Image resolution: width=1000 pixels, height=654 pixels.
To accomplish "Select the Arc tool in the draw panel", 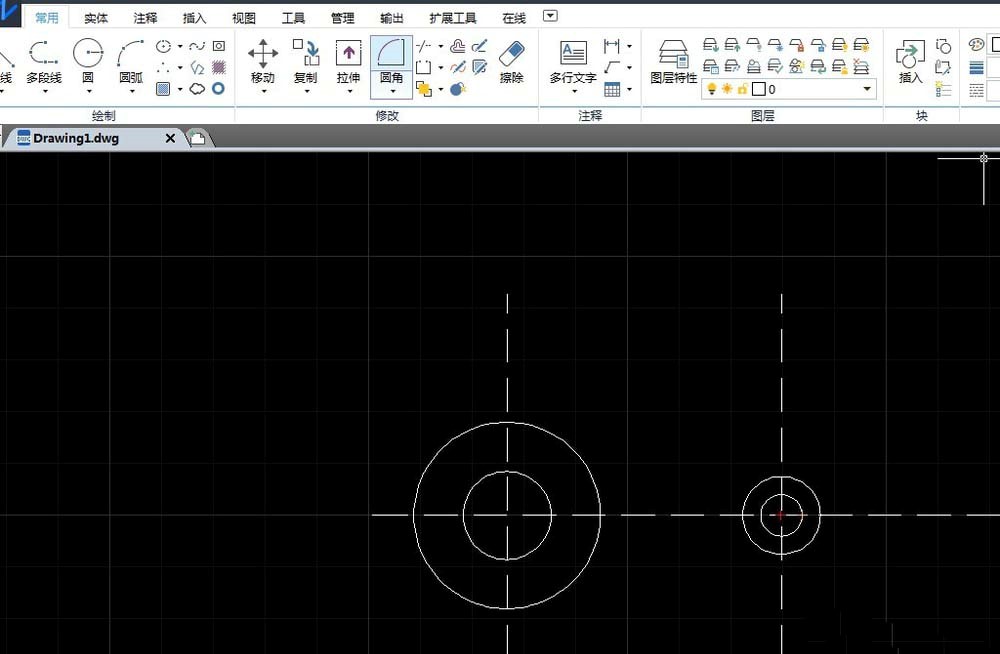I will [130, 55].
